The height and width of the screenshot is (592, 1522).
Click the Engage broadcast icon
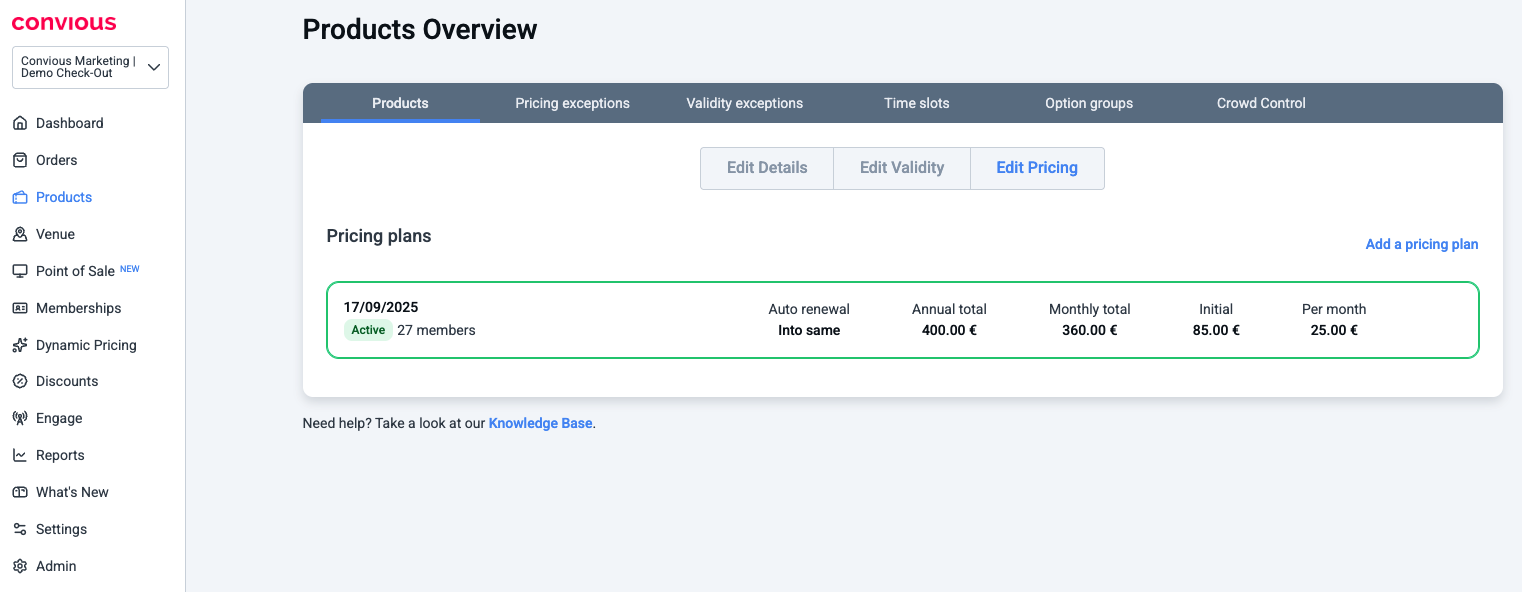pos(19,418)
